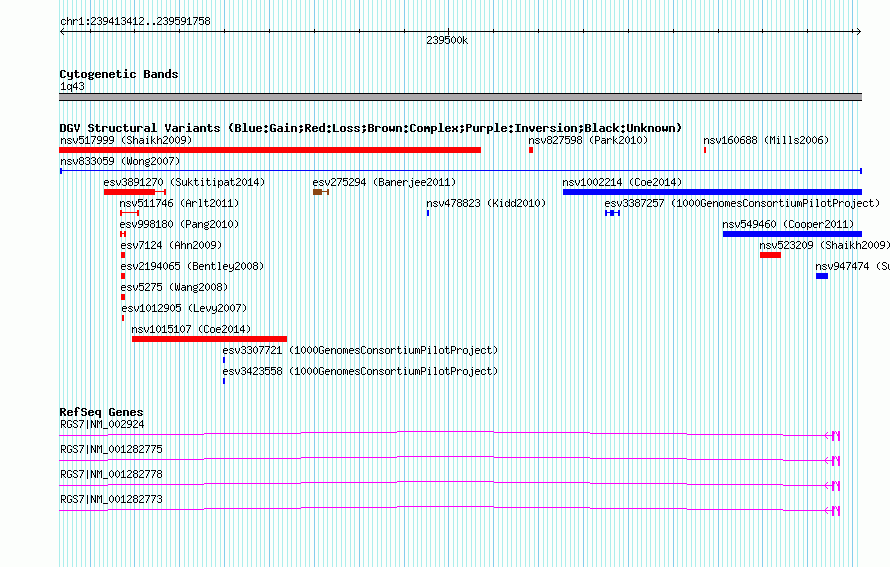Viewport: 890px width, 567px height.
Task: Select the red nsv523209 loss bar
Action: pos(770,255)
